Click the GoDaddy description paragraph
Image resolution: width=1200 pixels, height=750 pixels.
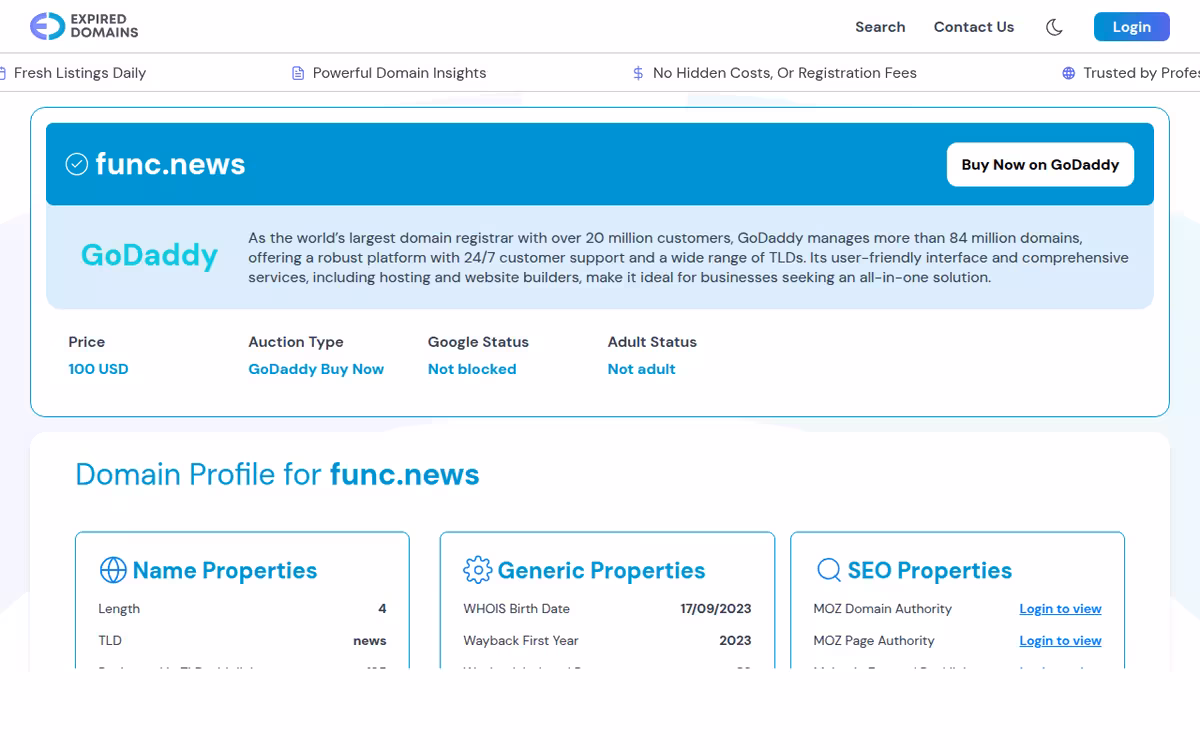(688, 258)
